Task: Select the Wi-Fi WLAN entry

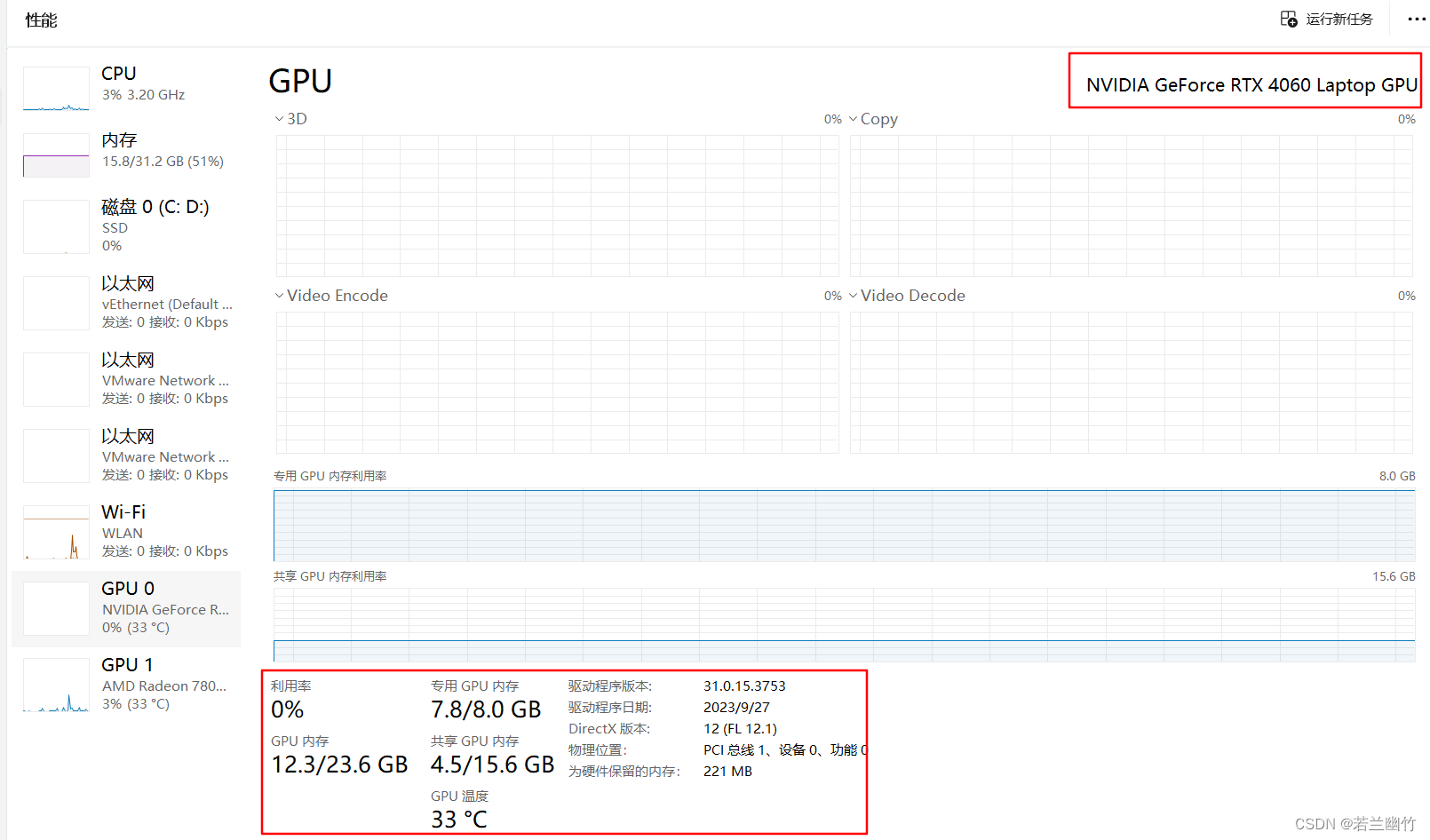Action: coord(126,531)
